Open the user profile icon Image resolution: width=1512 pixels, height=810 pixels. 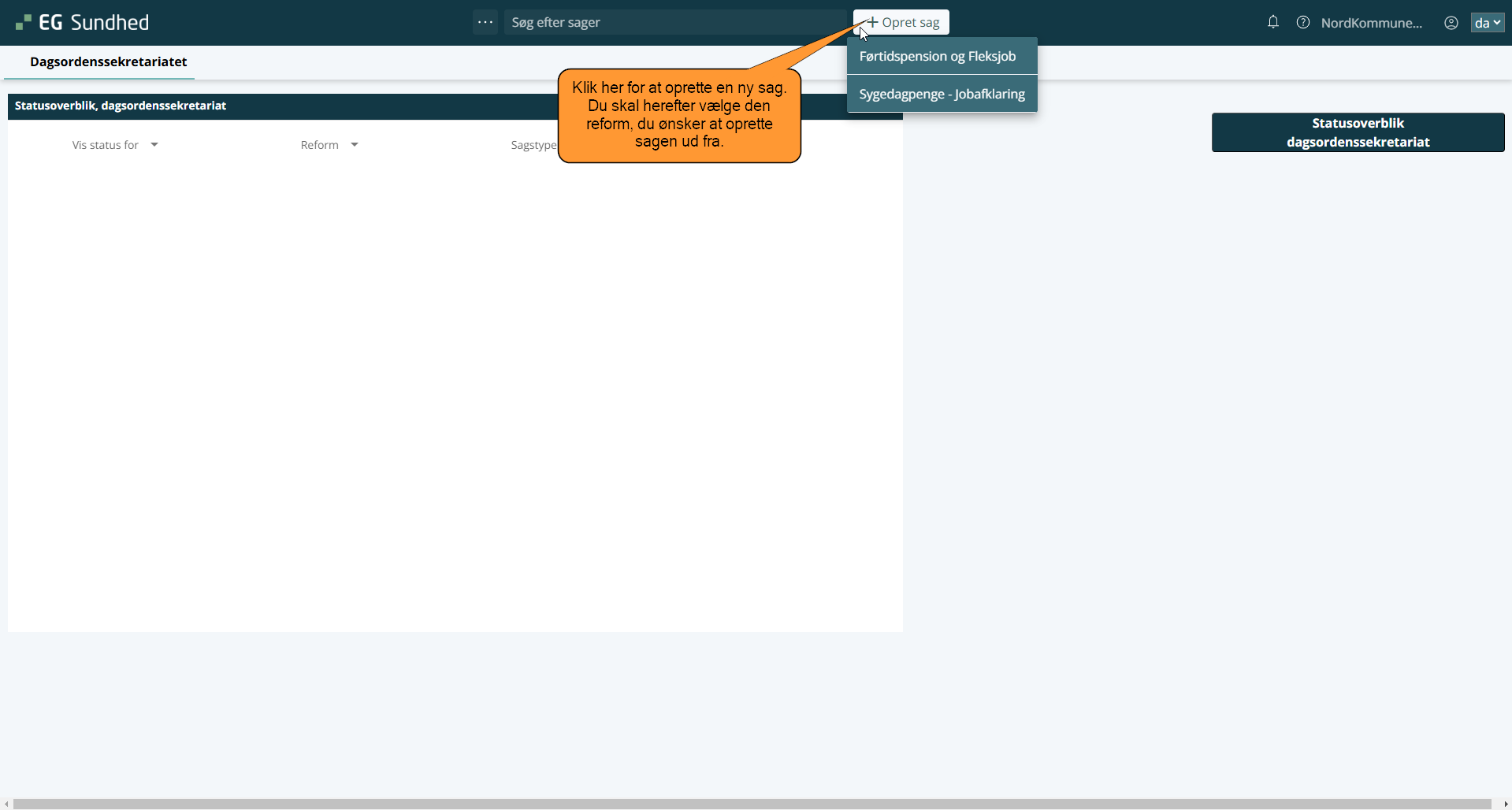(x=1451, y=23)
